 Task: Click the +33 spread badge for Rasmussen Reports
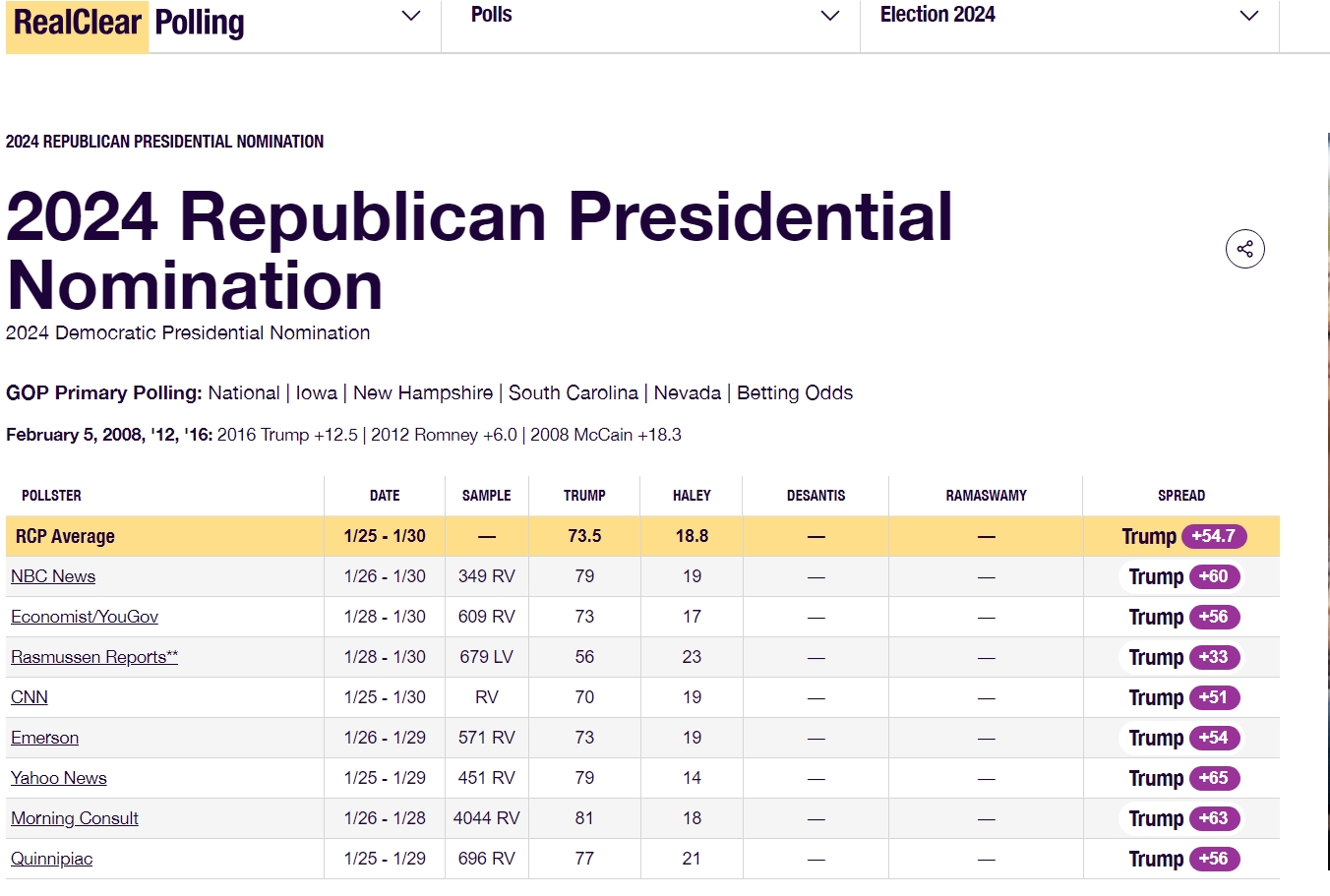(1214, 657)
